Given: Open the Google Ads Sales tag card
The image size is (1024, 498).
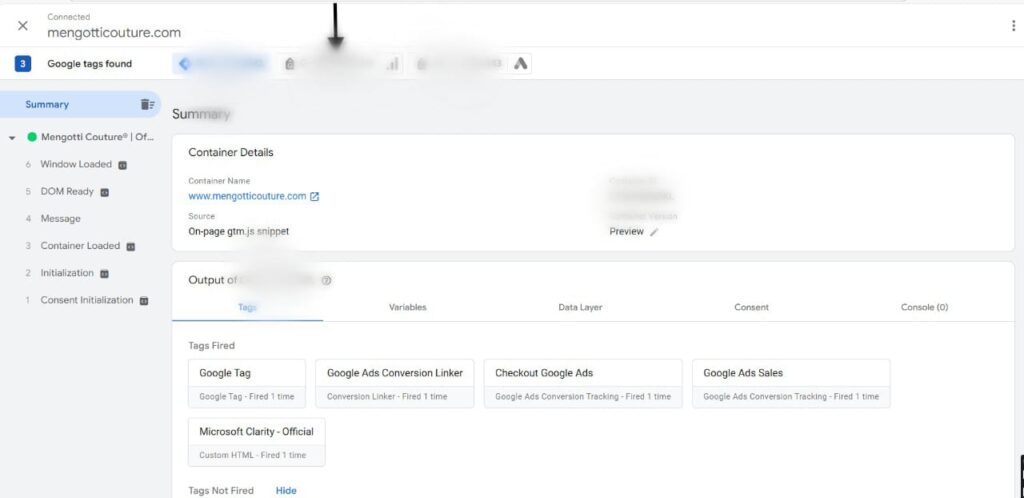Looking at the screenshot, I should [791, 383].
